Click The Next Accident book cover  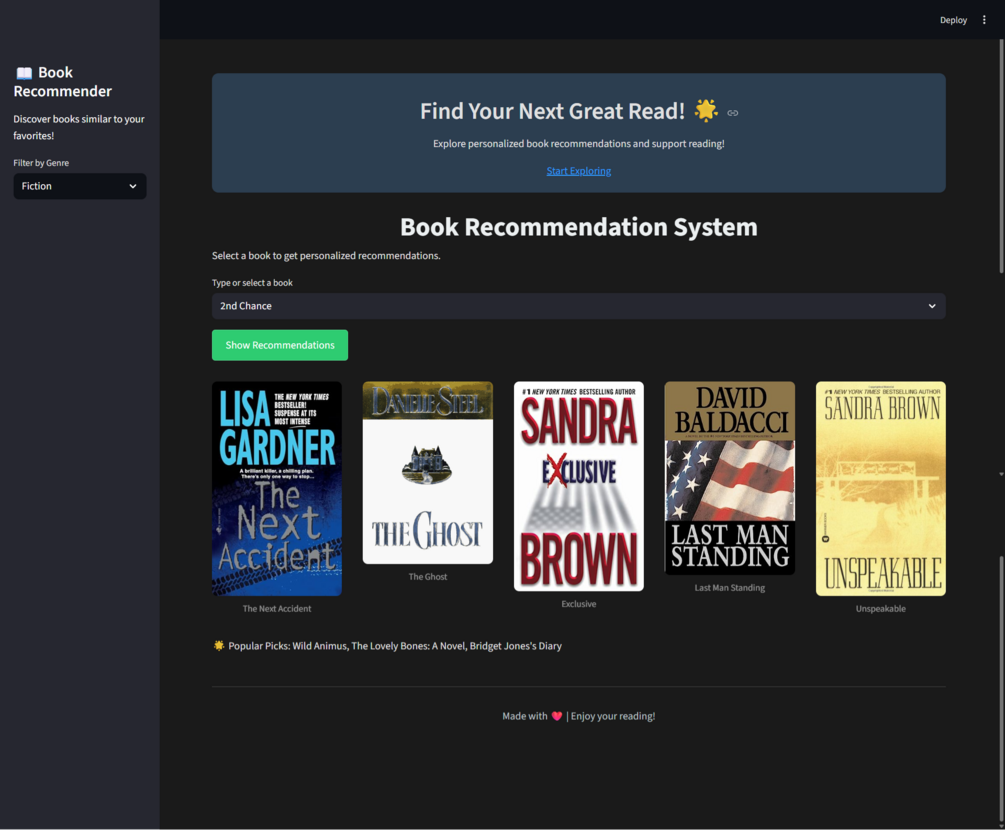pyautogui.click(x=277, y=488)
